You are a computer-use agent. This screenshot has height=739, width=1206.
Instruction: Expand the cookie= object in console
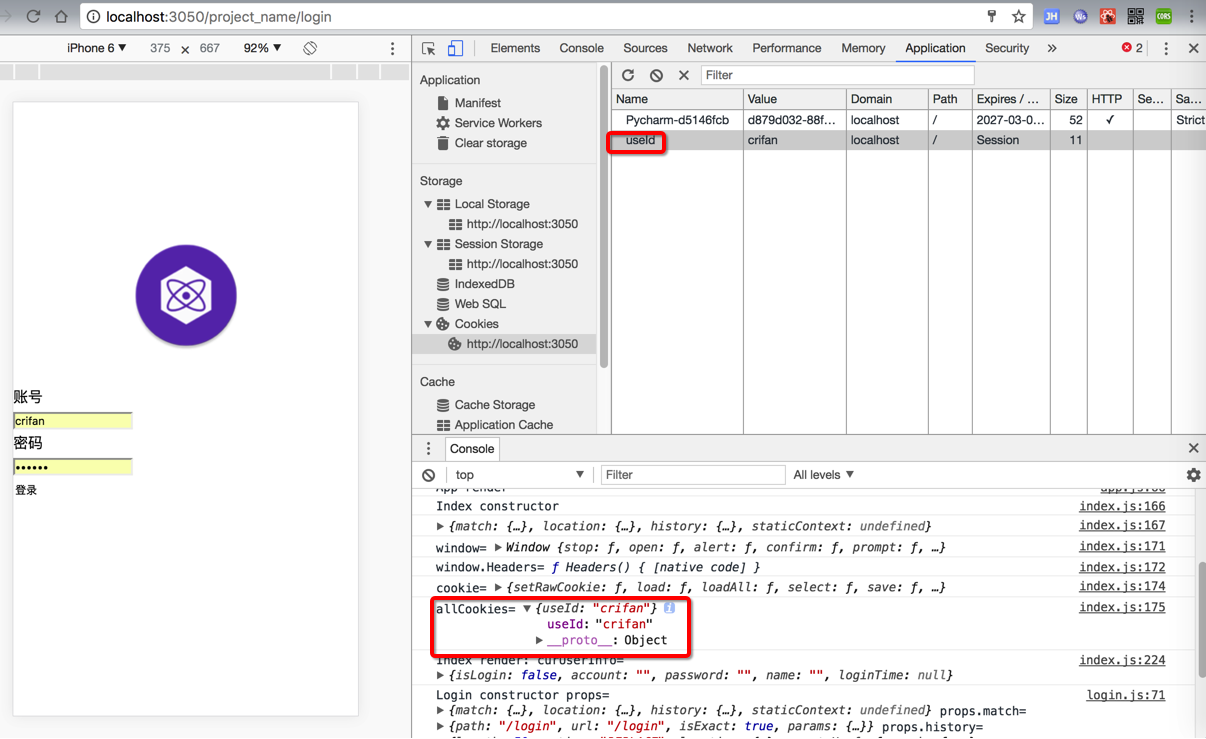click(x=497, y=587)
